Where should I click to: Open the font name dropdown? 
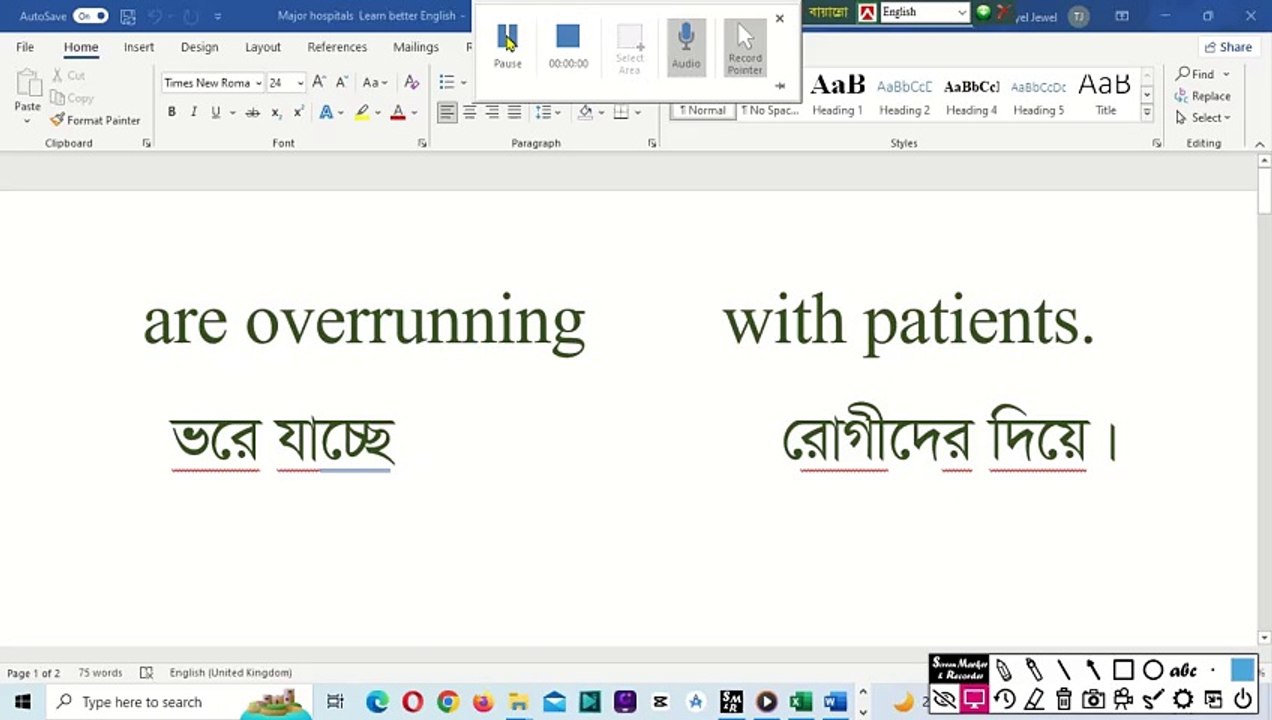258,83
